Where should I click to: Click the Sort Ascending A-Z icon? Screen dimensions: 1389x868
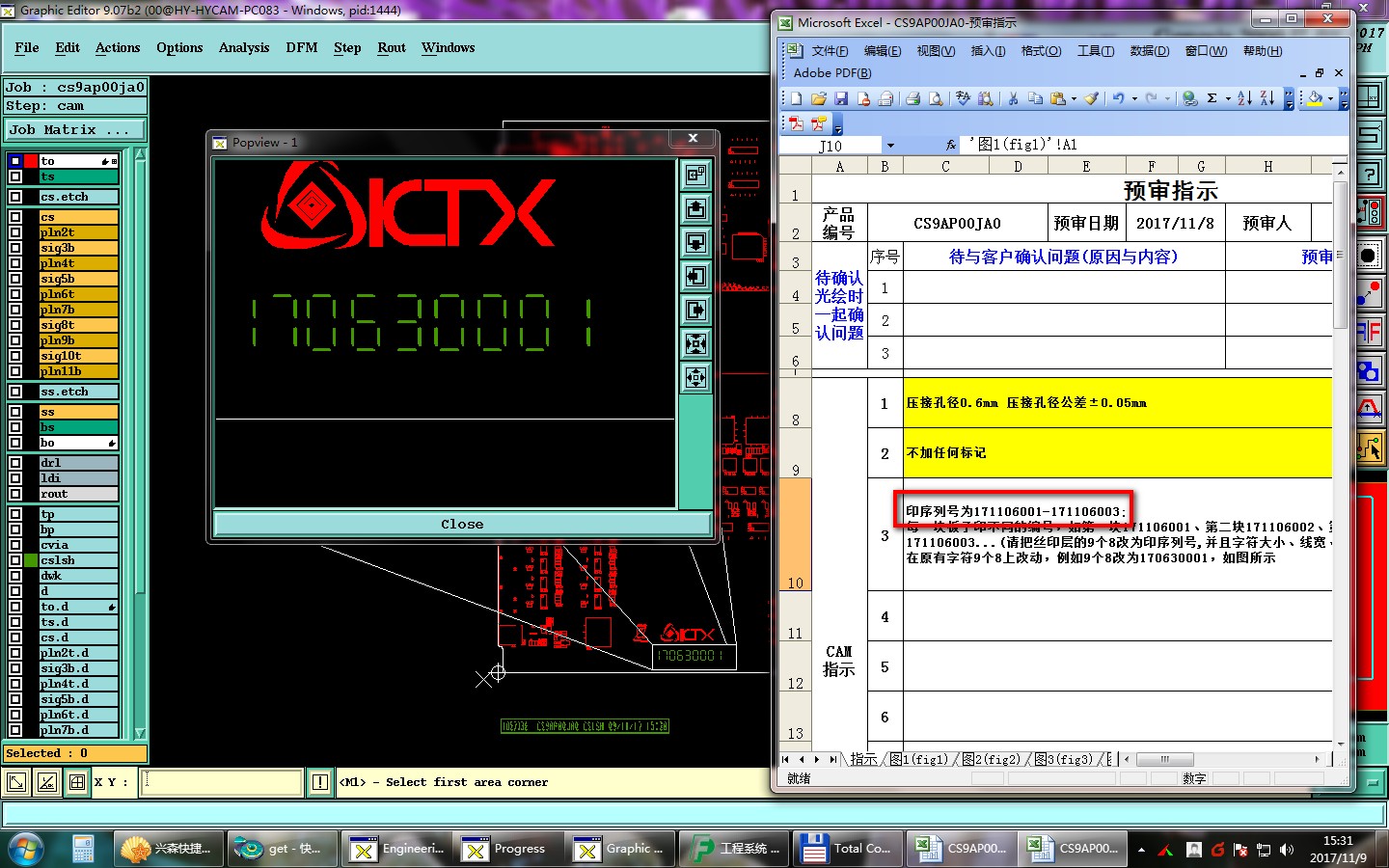pos(1244,98)
